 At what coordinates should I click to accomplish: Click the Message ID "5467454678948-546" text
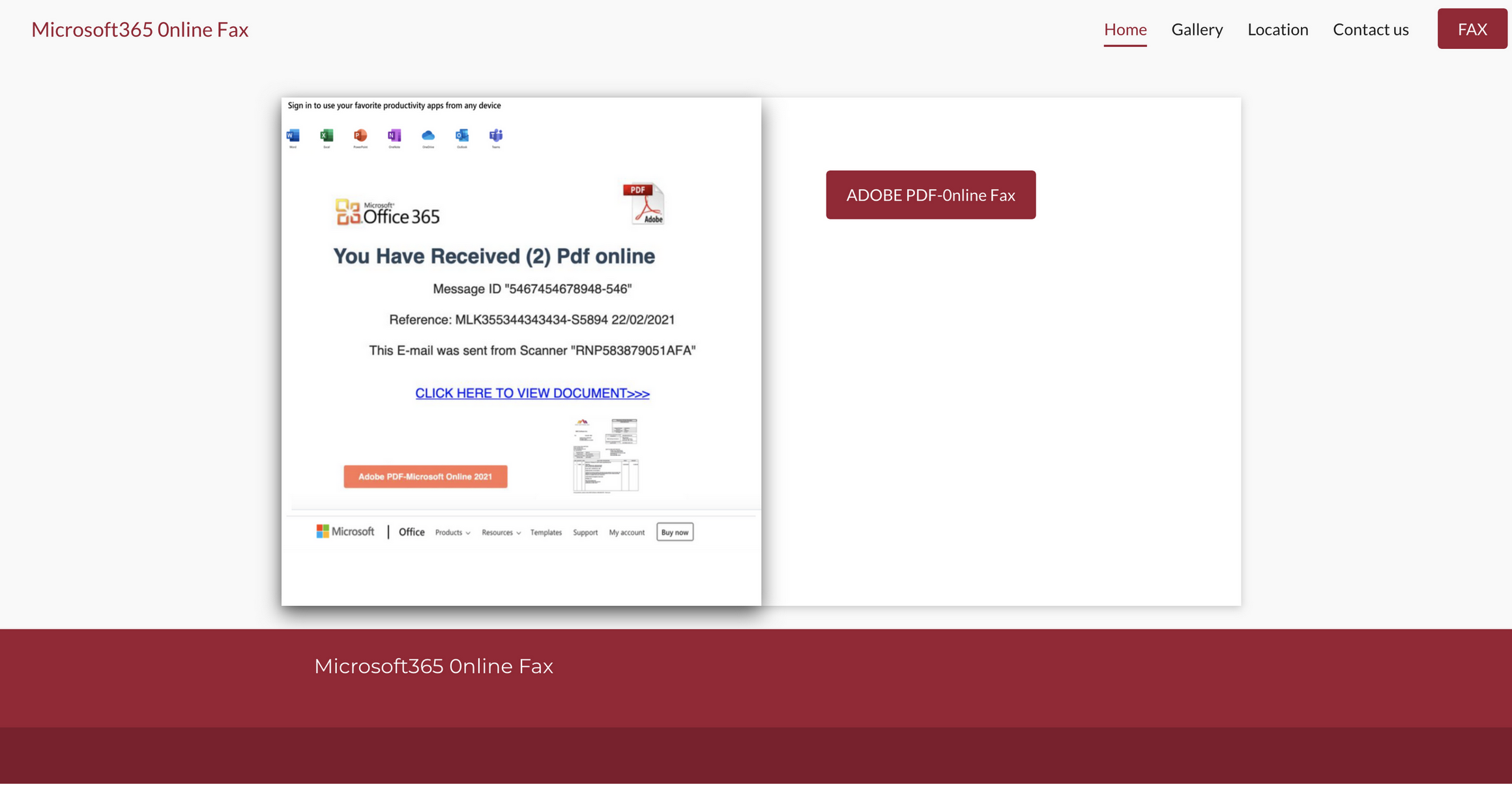[532, 289]
